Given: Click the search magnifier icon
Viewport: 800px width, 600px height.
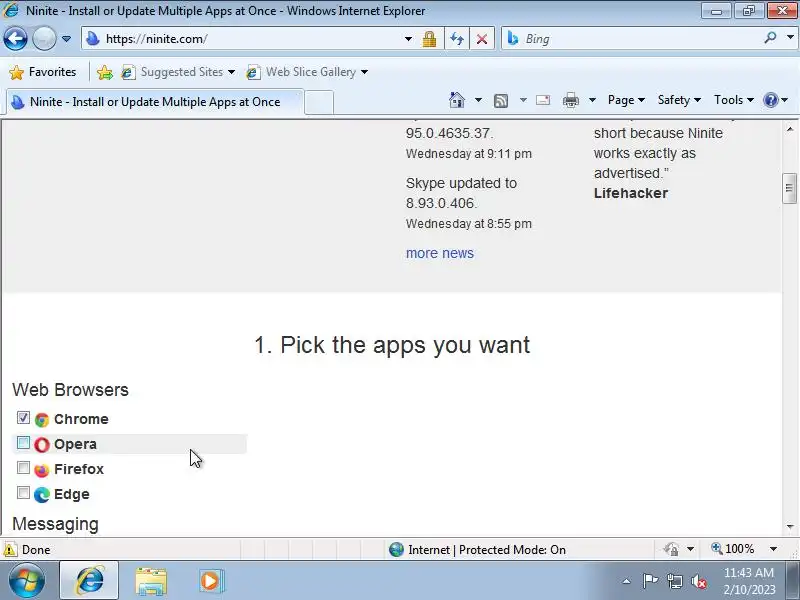Looking at the screenshot, I should tap(770, 37).
